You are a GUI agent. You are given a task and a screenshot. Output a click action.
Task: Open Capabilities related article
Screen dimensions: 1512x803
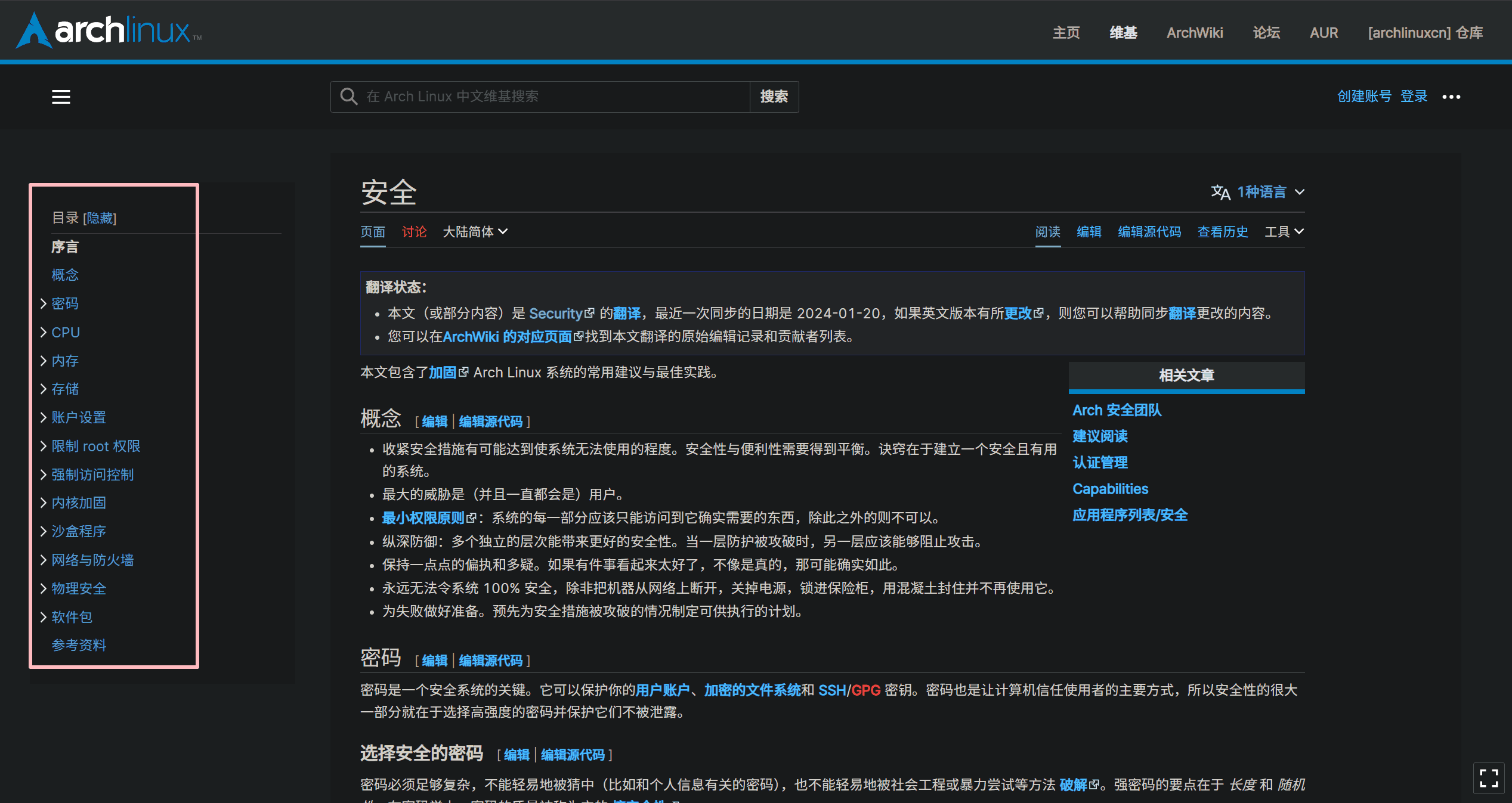(1111, 489)
